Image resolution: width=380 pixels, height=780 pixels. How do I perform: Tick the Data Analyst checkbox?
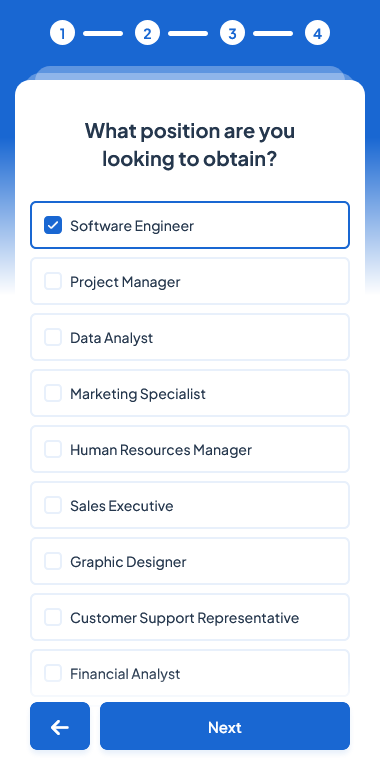click(53, 337)
